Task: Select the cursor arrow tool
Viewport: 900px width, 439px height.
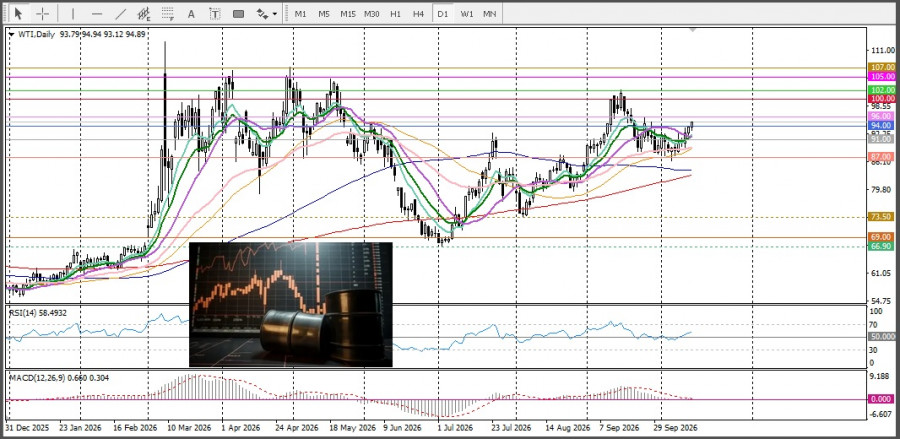Action: click(18, 13)
